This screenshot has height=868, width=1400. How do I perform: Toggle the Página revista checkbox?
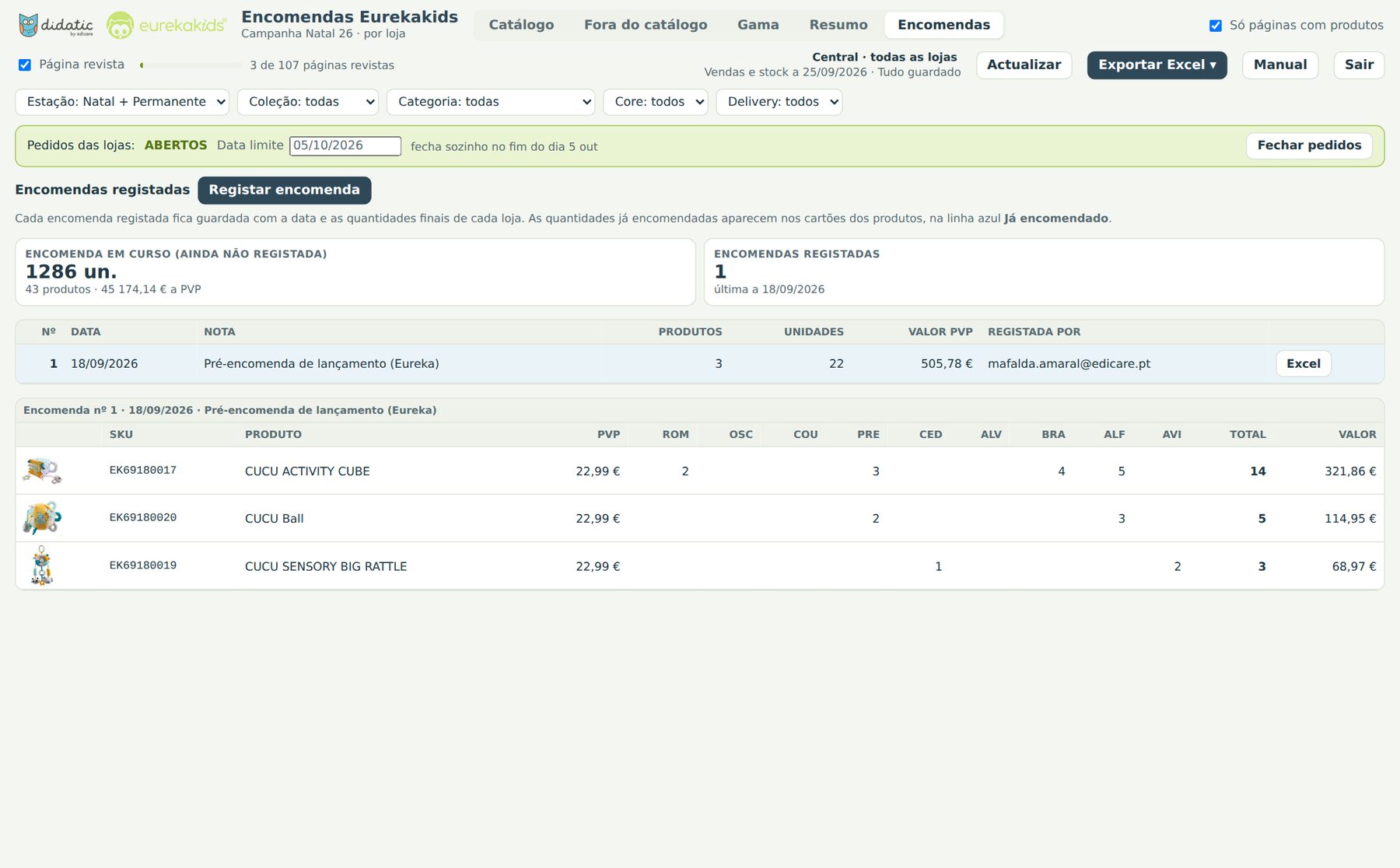click(x=25, y=65)
